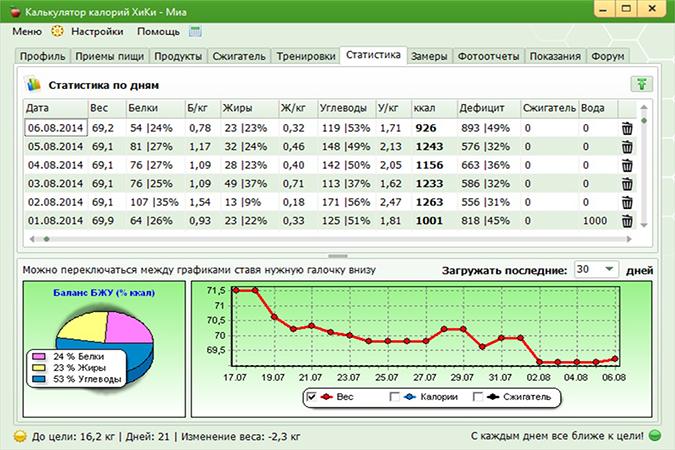This screenshot has width=675, height=450.
Task: Click trash icon for 05.08.2014 entry
Action: coord(627,147)
